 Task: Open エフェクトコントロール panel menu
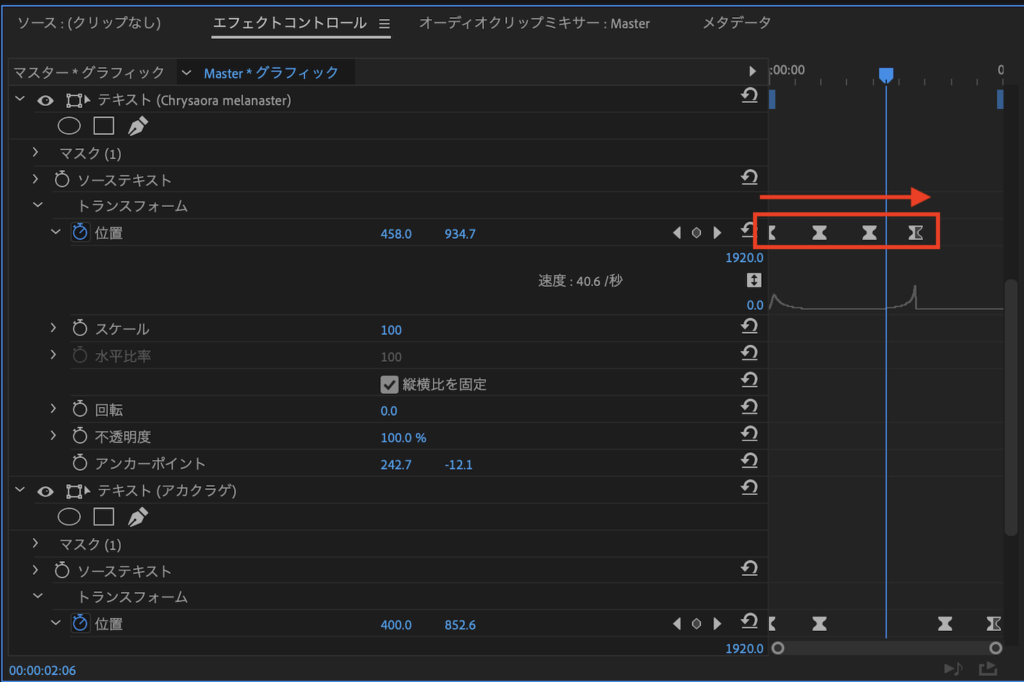coord(385,24)
